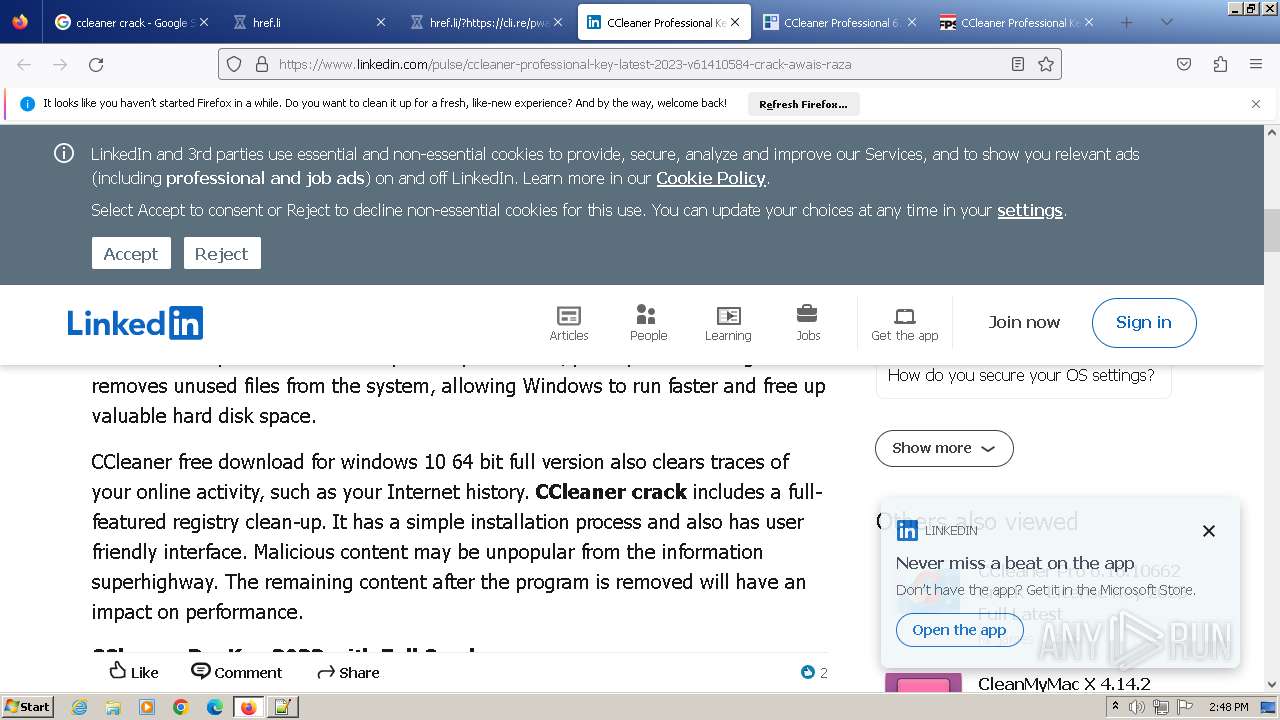Screen dimensions: 1280x720
Task: Open Windows Media Player in the taskbar
Action: pos(147,707)
